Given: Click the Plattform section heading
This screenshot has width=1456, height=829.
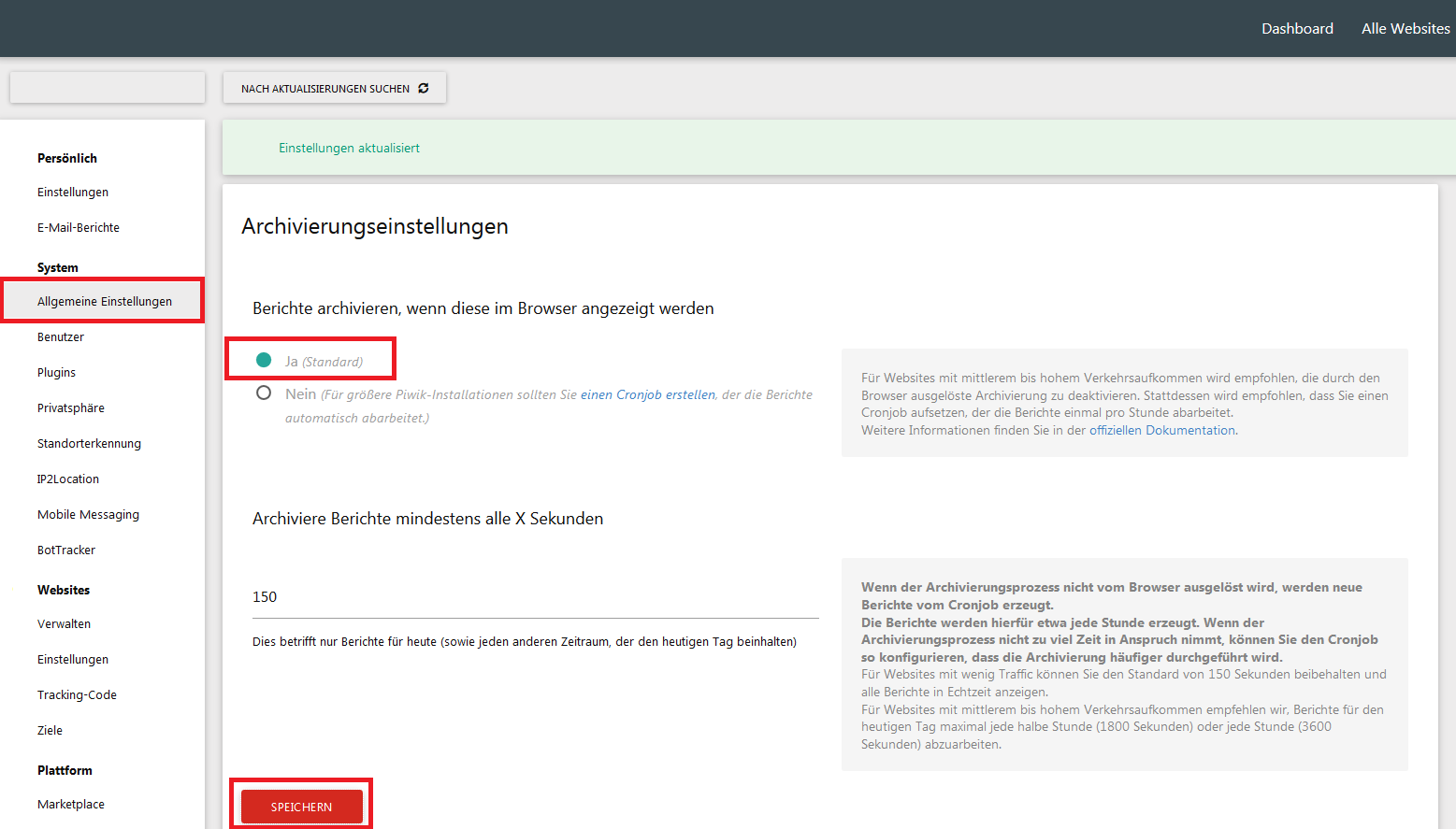Looking at the screenshot, I should pyautogui.click(x=65, y=770).
